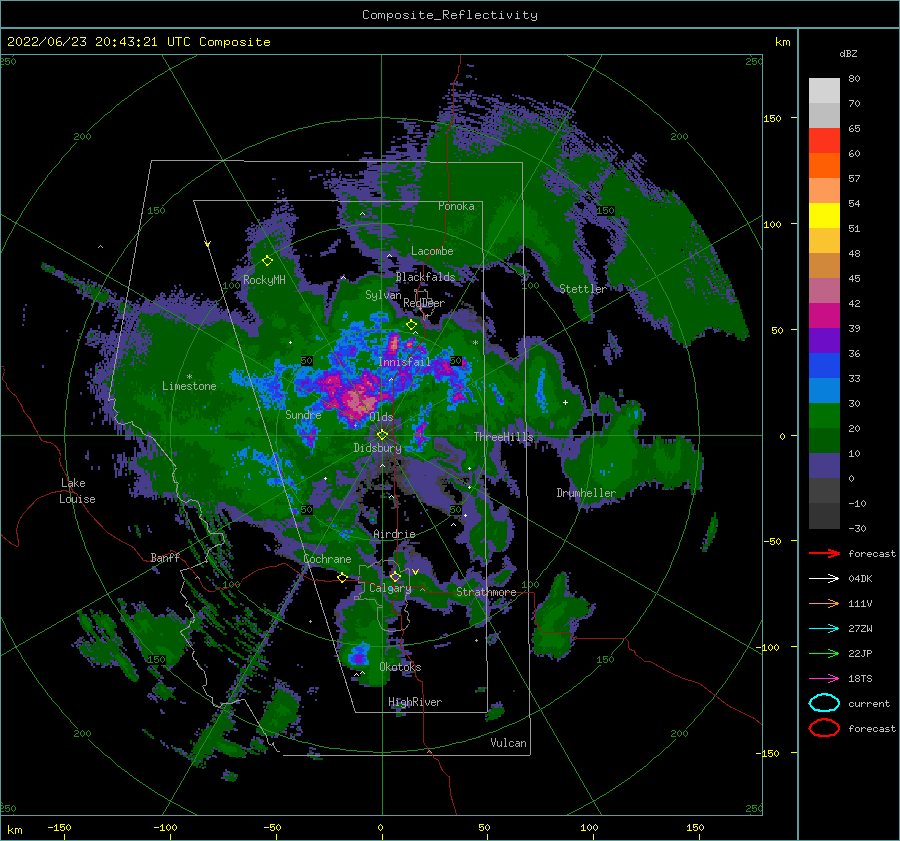Click the Ponoka city label
This screenshot has width=900, height=841.
coord(456,206)
